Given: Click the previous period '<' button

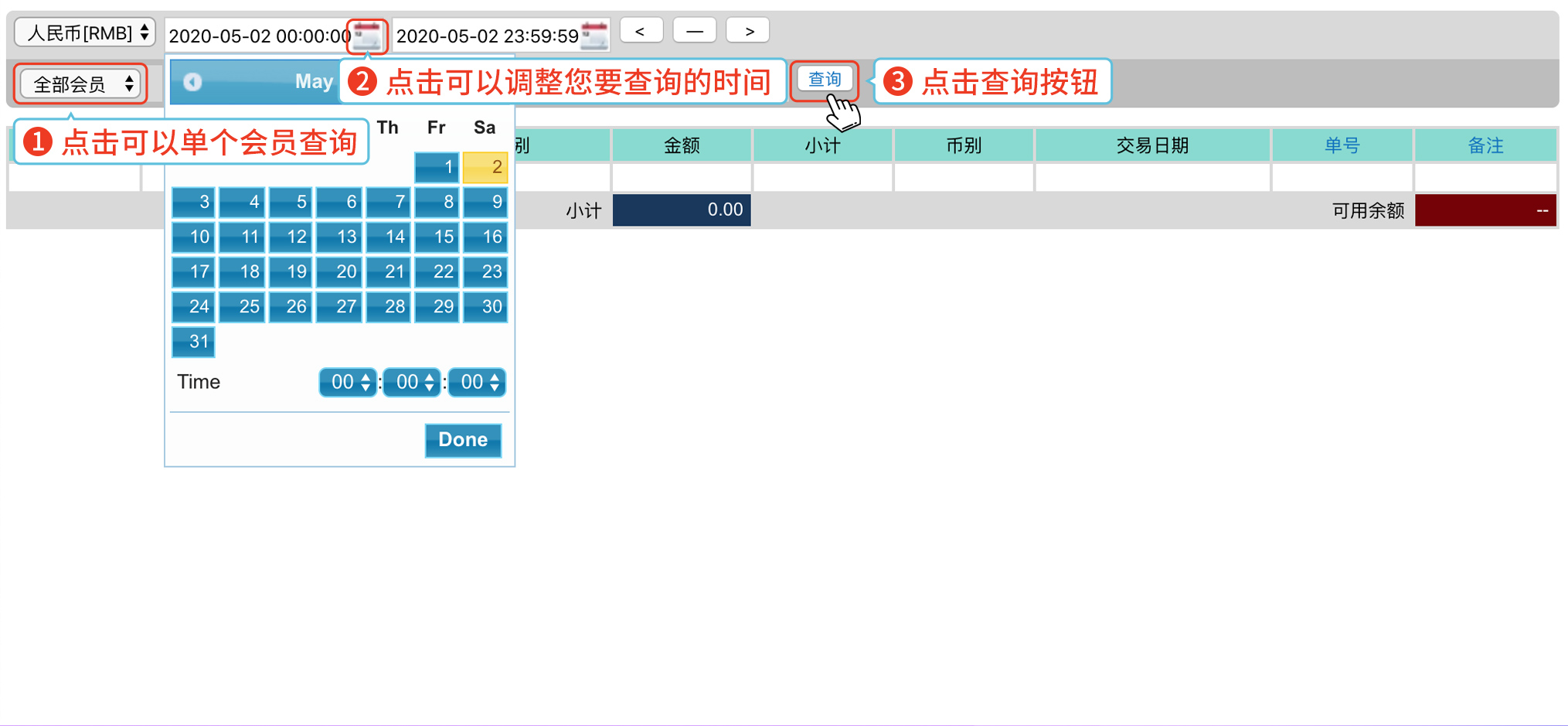Looking at the screenshot, I should [641, 32].
